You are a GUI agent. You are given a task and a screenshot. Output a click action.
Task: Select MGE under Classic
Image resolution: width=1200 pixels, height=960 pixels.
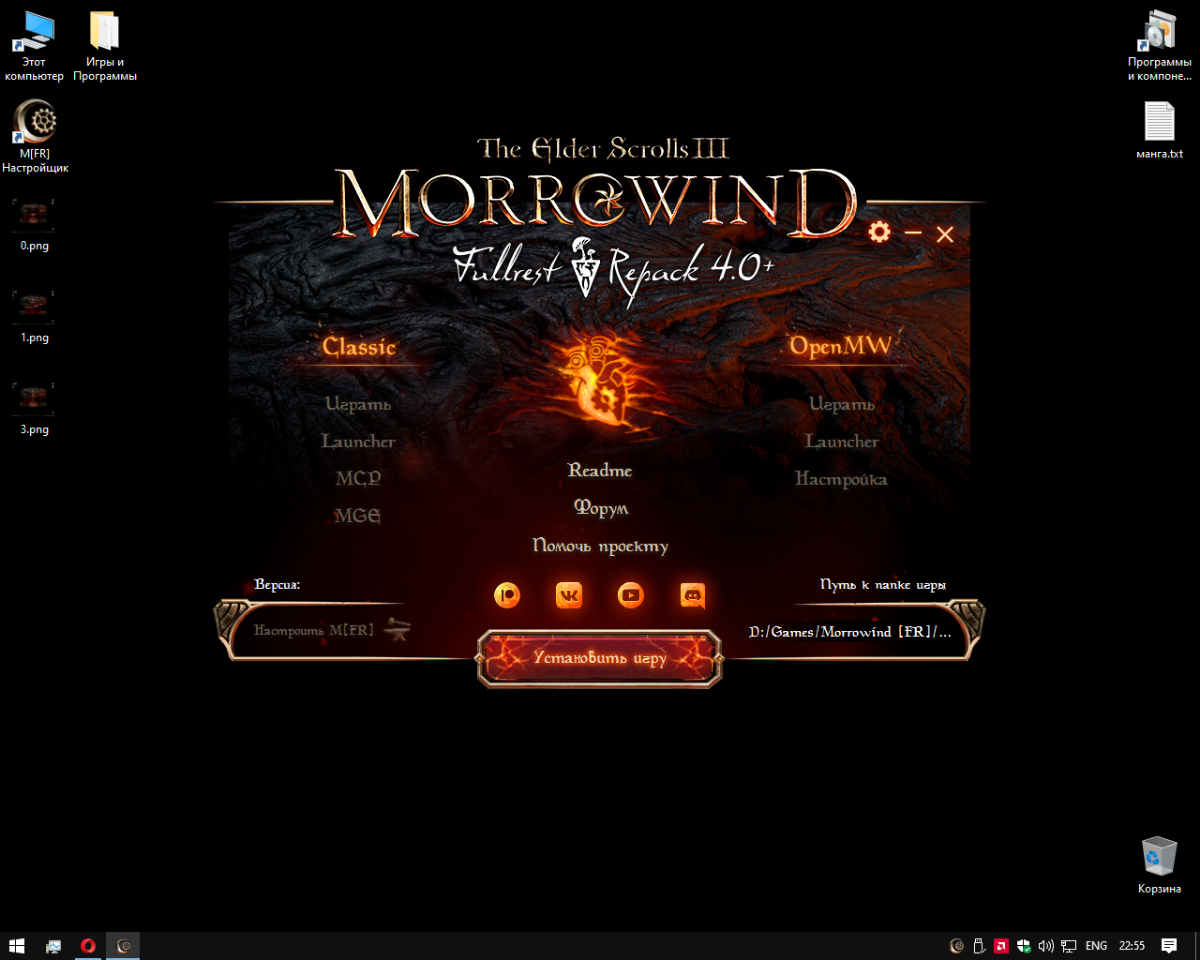click(x=358, y=517)
